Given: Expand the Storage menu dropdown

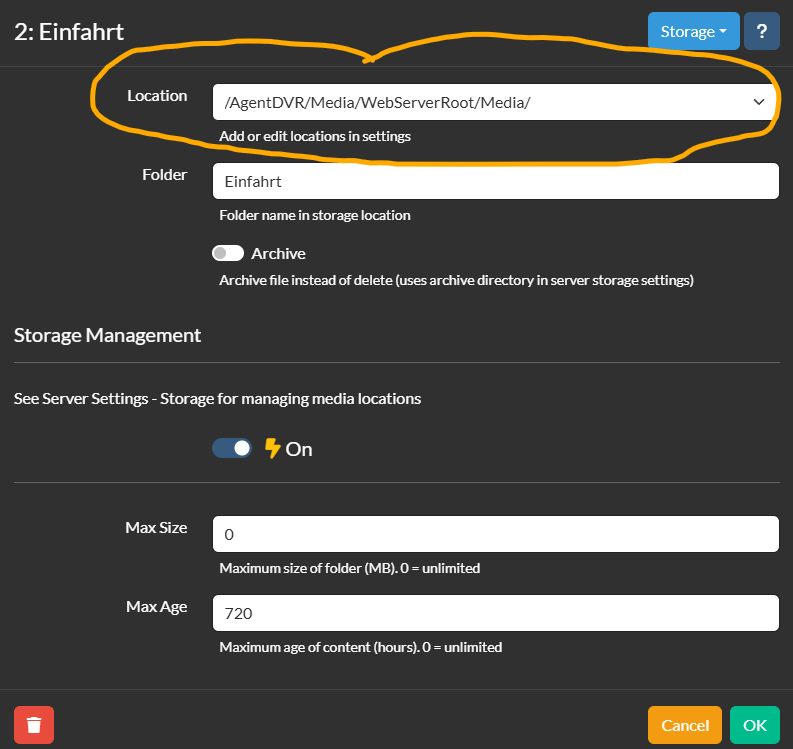Looking at the screenshot, I should 693,31.
